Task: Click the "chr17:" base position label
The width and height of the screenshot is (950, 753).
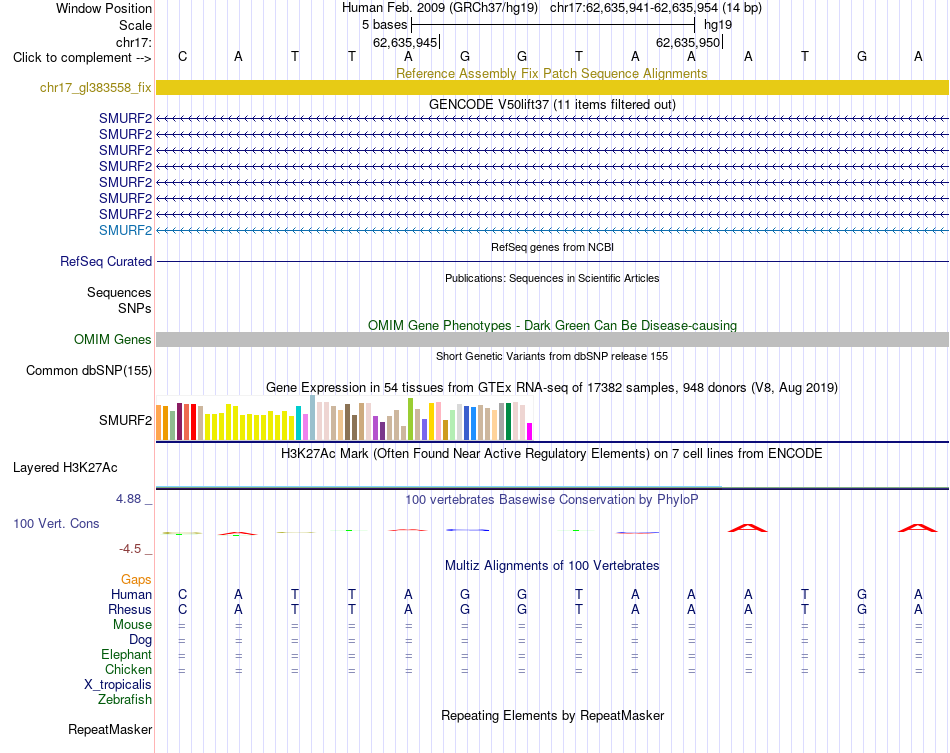Action: tap(133, 42)
